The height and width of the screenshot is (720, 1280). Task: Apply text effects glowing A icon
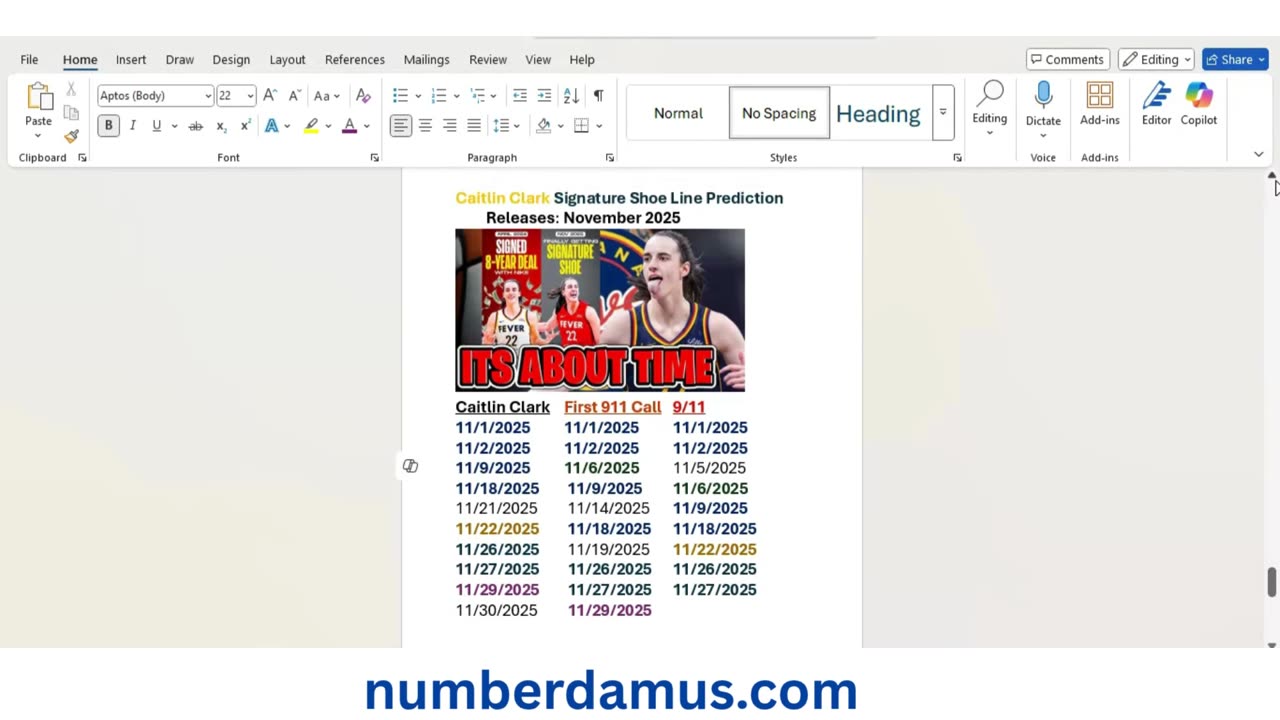point(271,125)
